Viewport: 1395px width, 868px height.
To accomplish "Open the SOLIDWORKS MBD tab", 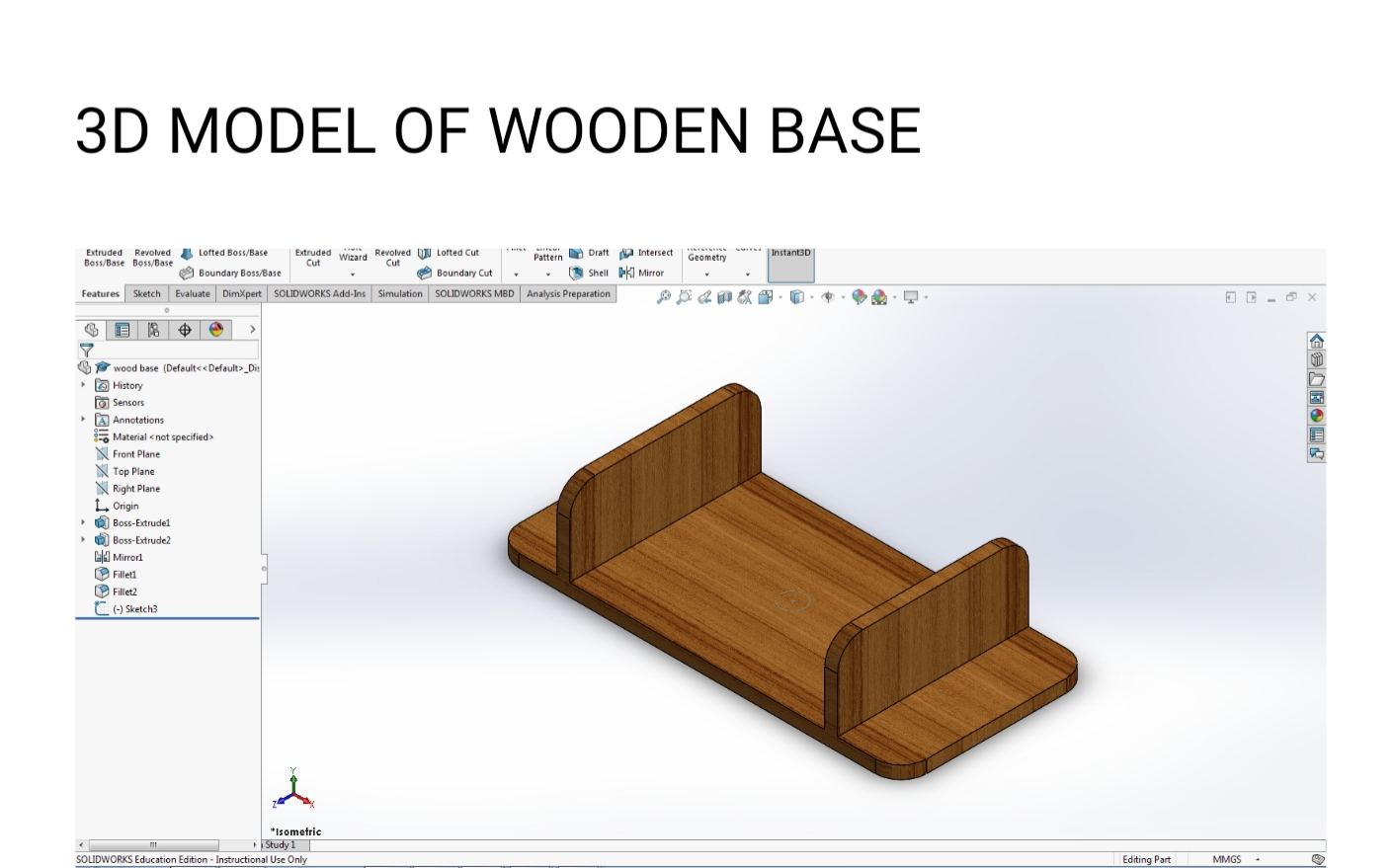I will pyautogui.click(x=474, y=293).
